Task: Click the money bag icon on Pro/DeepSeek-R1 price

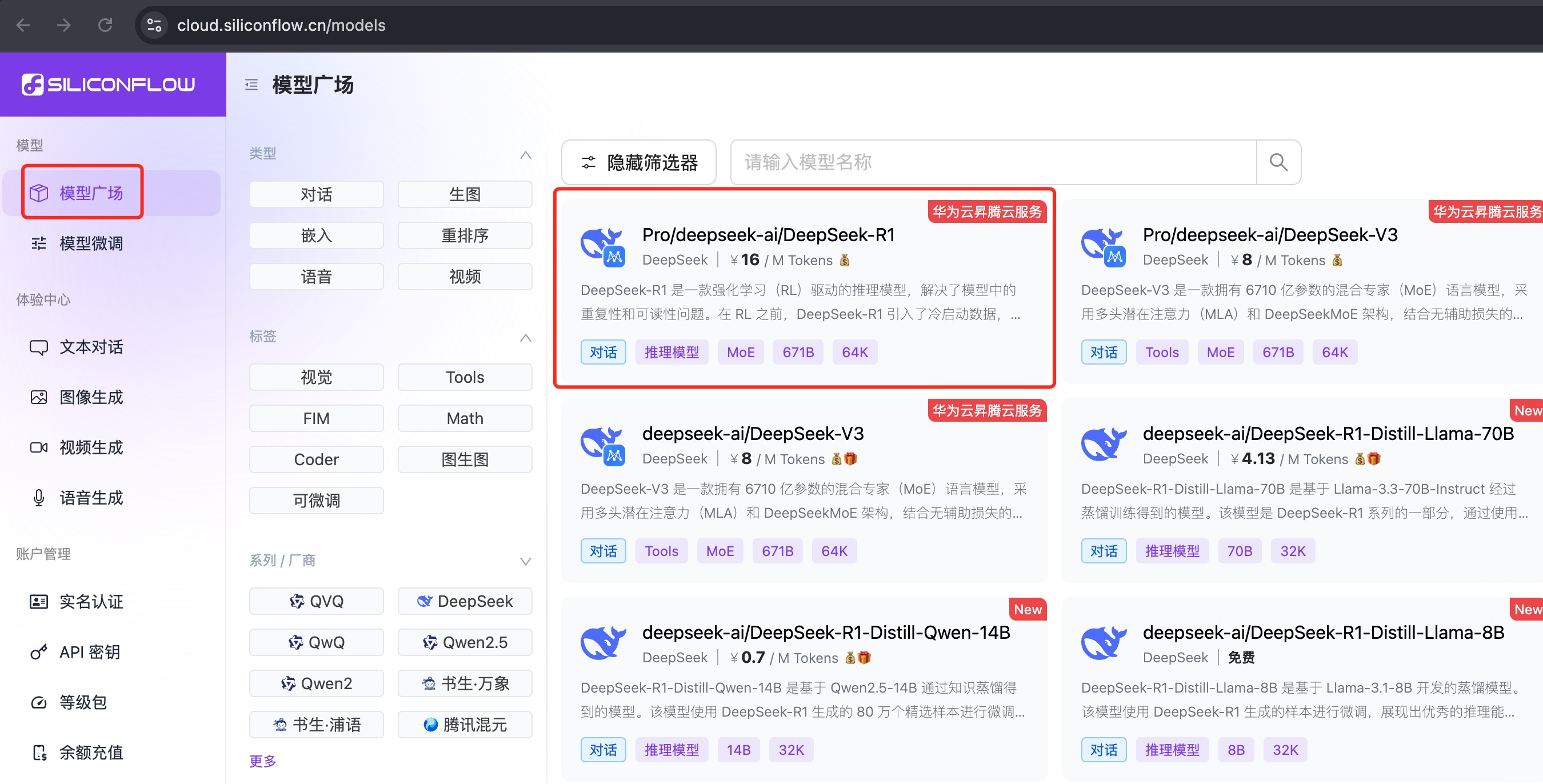Action: [845, 260]
